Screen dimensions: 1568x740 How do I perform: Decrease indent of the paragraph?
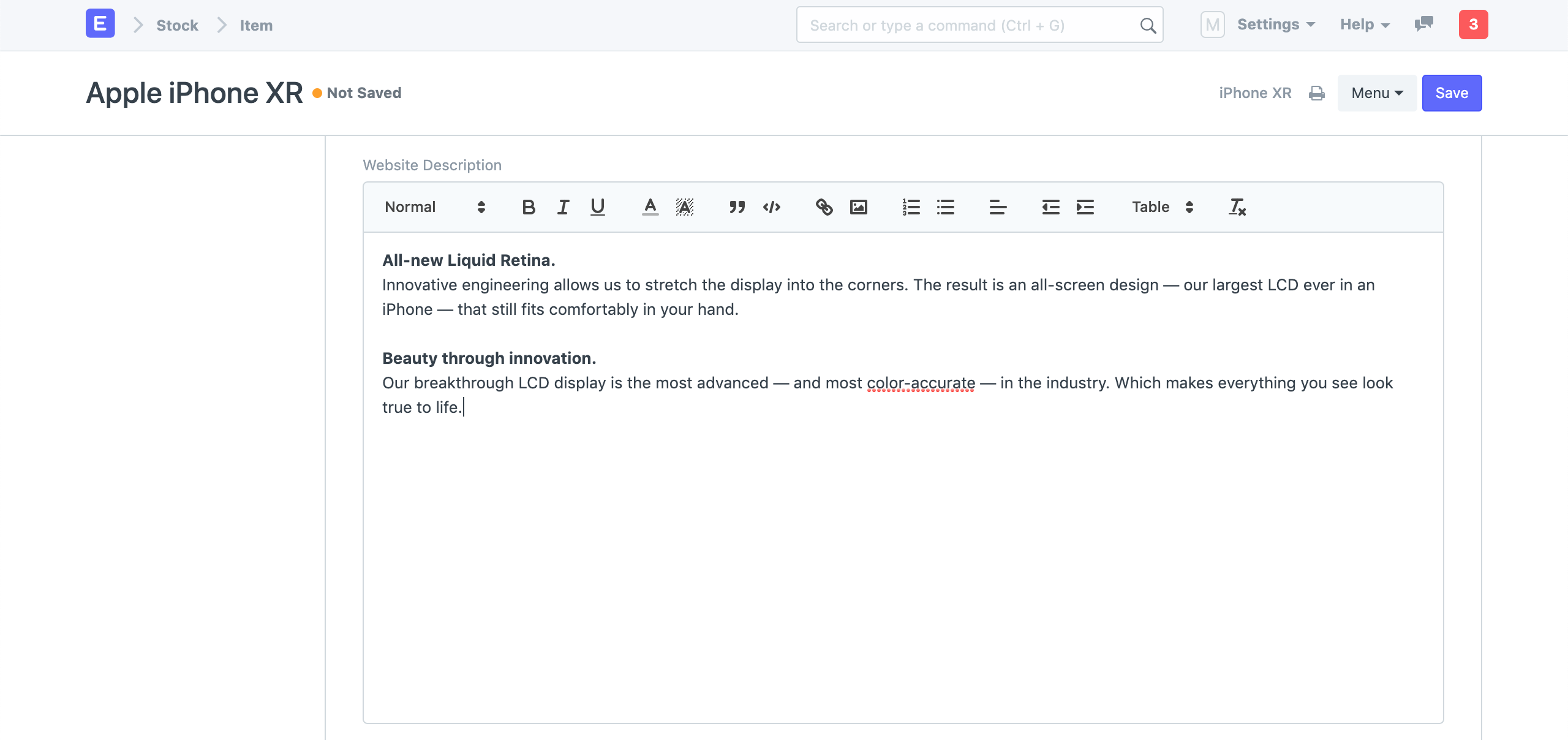(x=1050, y=207)
